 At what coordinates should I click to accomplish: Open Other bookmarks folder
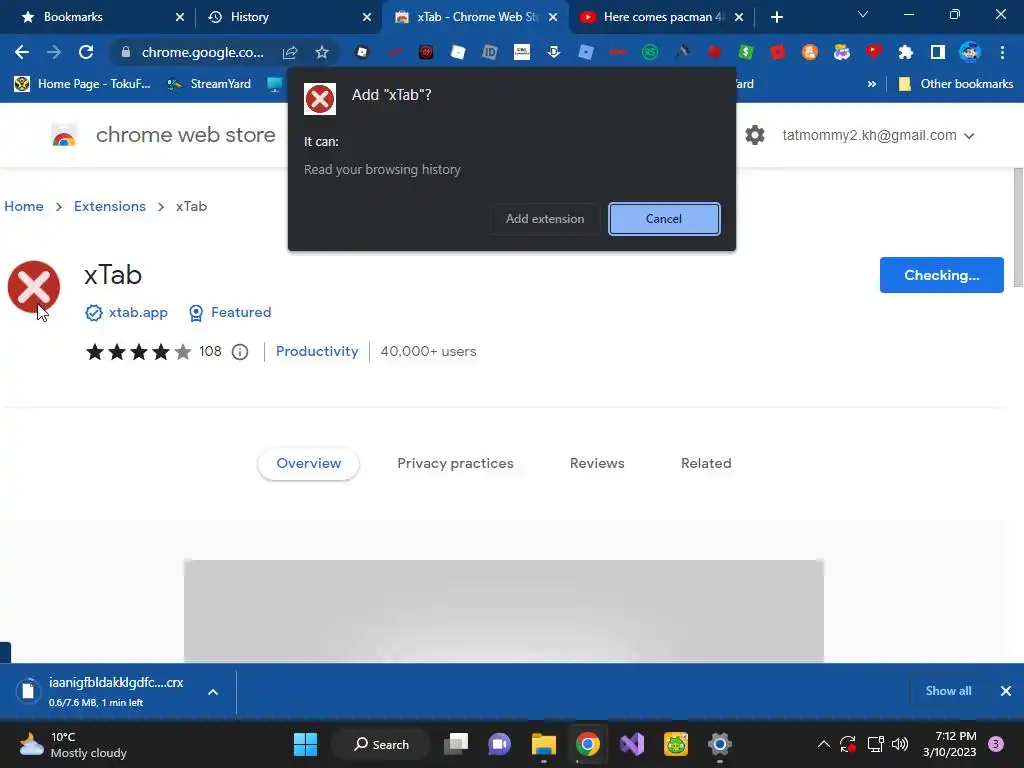[x=957, y=84]
